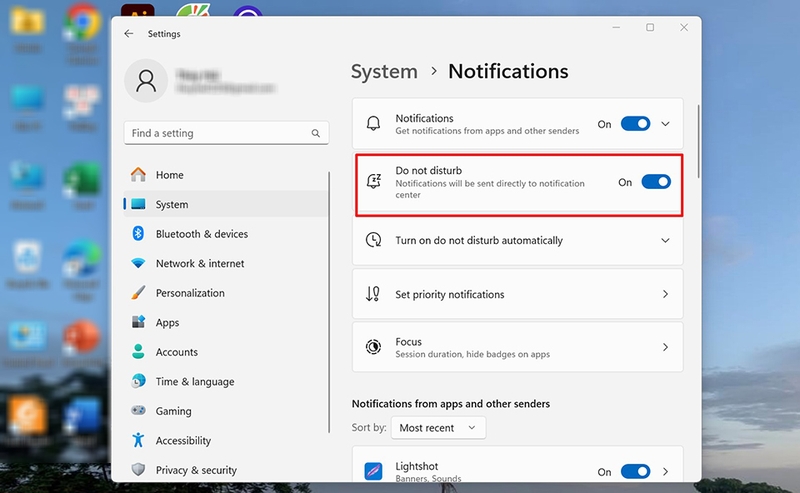The image size is (800, 493).
Task: Open Set priority notifications
Action: click(517, 294)
